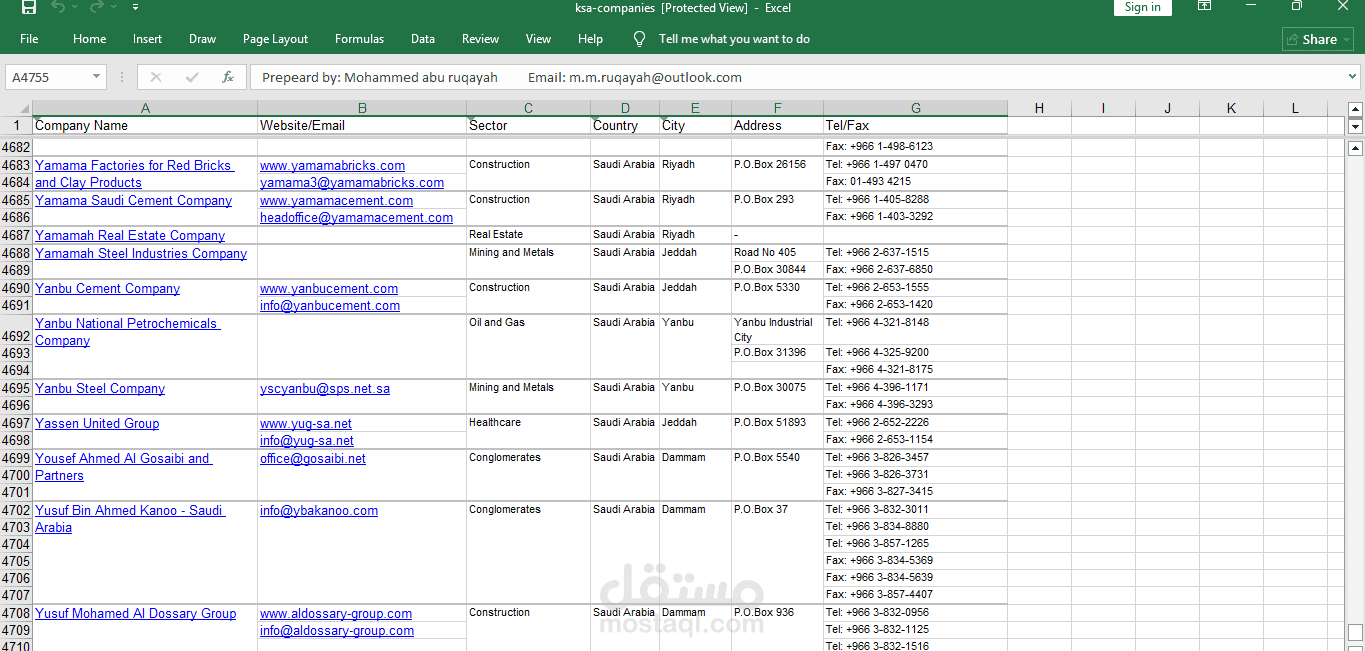1365x651 pixels.
Task: Open info@ybakanoo.com email link
Action: click(319, 510)
